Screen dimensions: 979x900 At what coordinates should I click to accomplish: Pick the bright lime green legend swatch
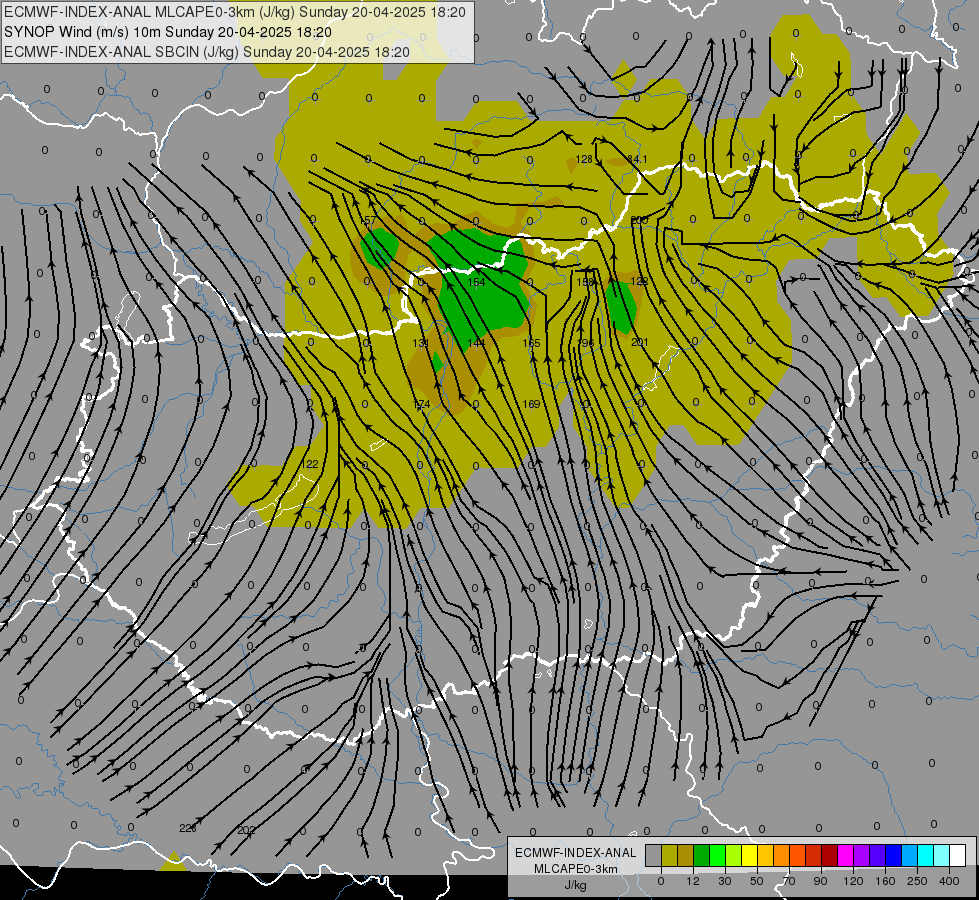click(717, 856)
